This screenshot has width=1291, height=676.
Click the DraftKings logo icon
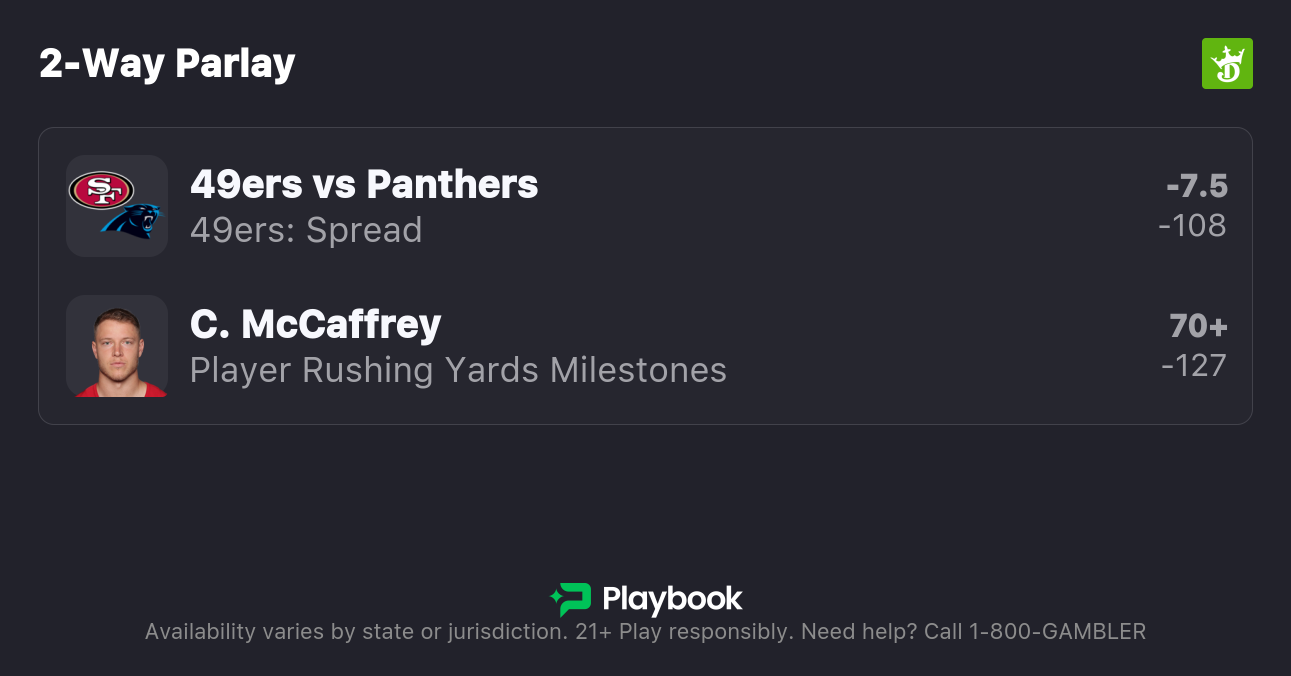coord(1227,64)
